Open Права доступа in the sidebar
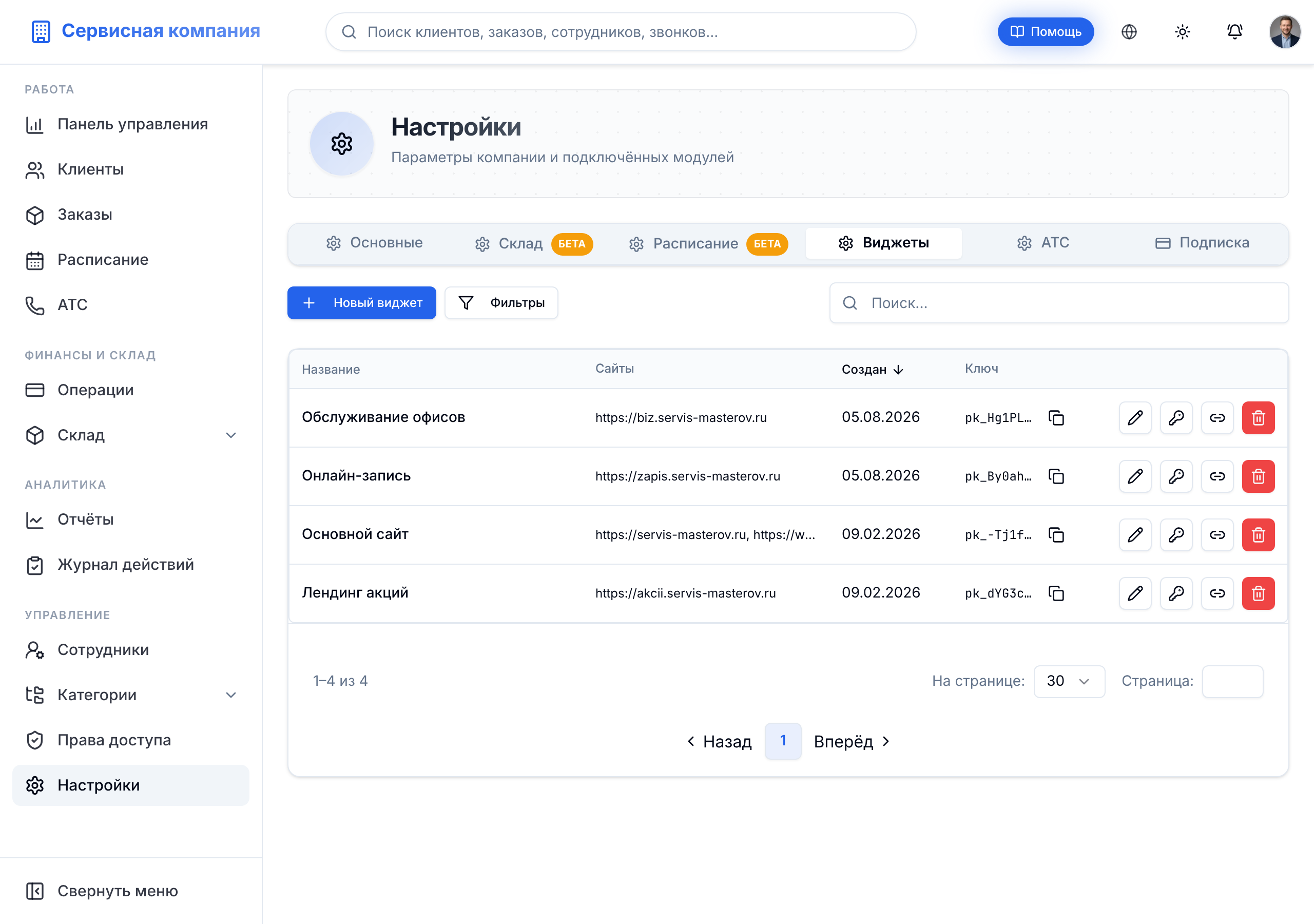This screenshot has width=1314, height=924. pos(131,740)
